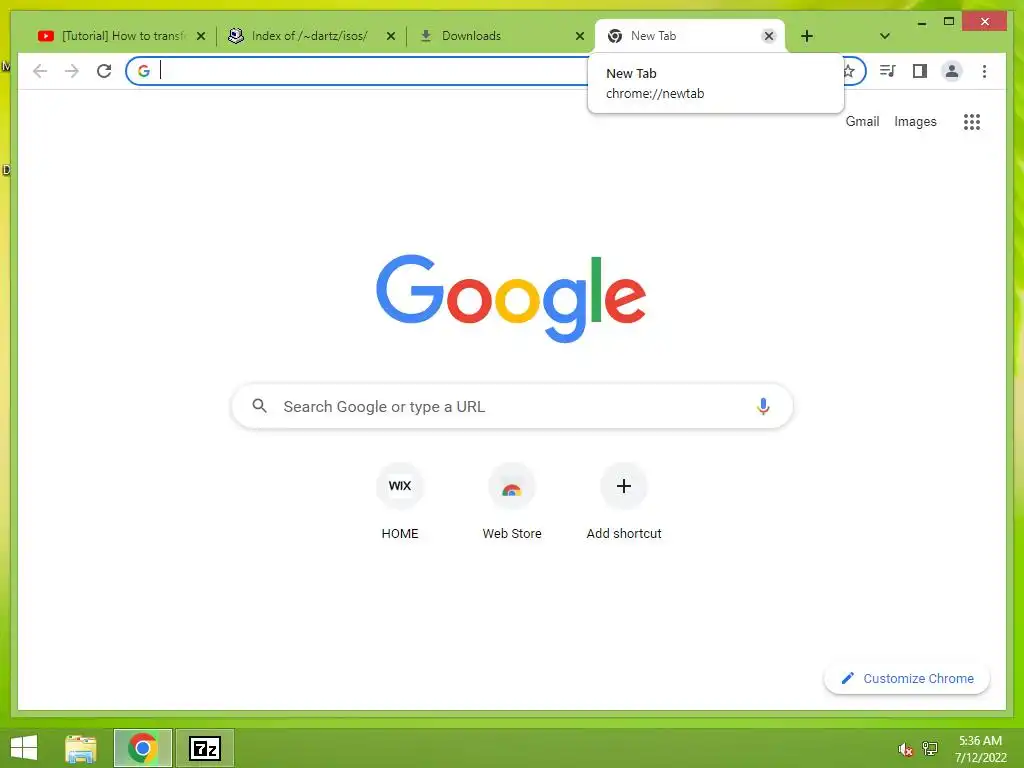Close the Downloads tab

(x=579, y=36)
